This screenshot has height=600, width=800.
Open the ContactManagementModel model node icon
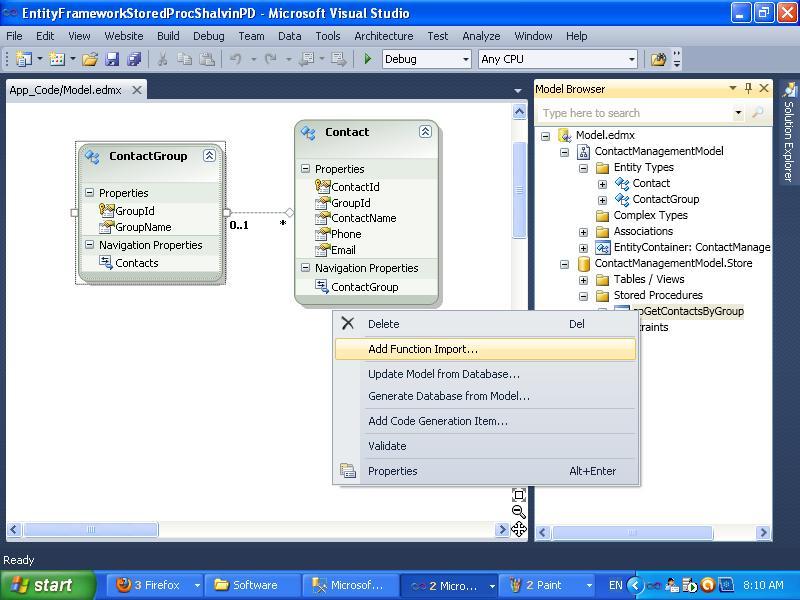point(584,151)
